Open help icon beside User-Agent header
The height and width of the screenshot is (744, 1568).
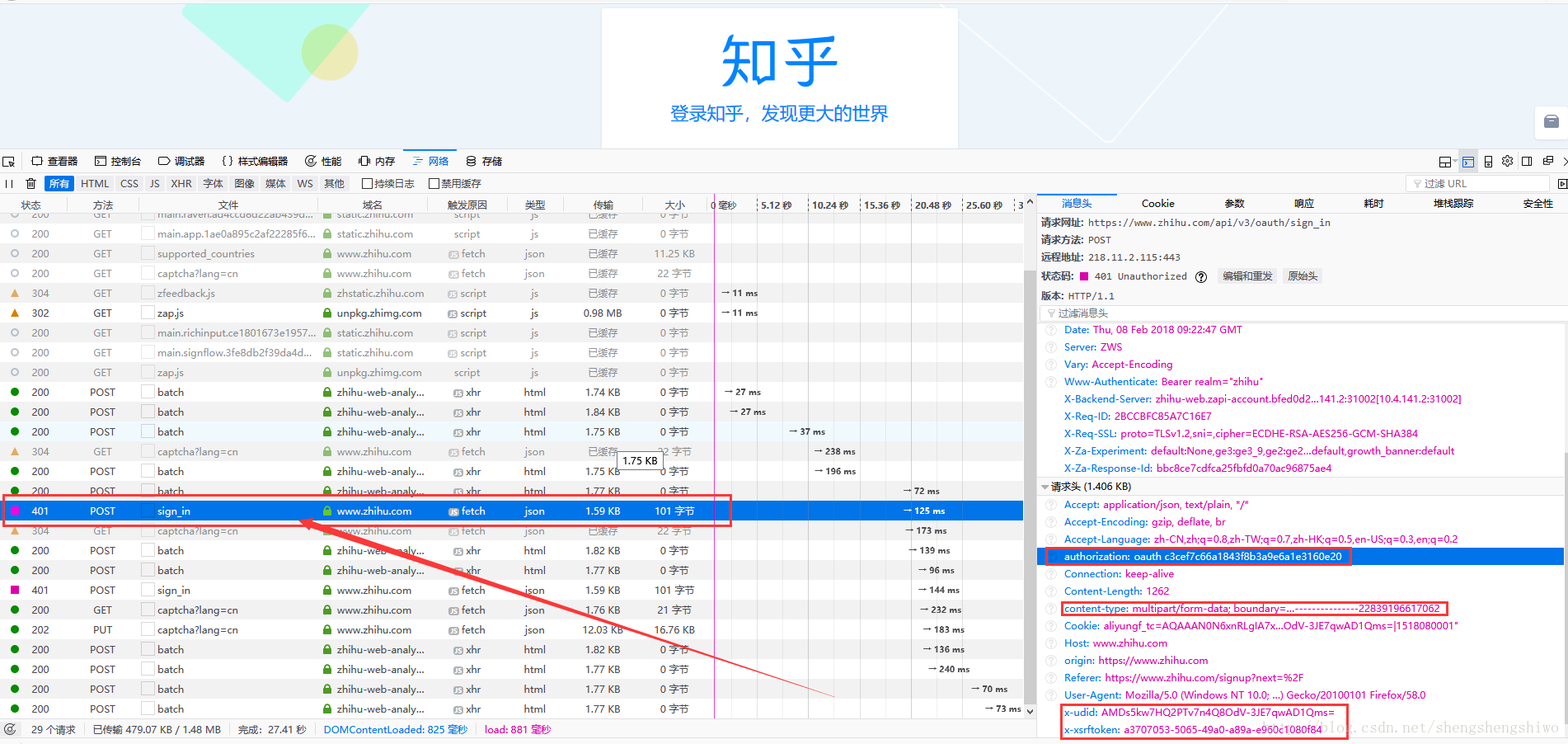[1051, 695]
